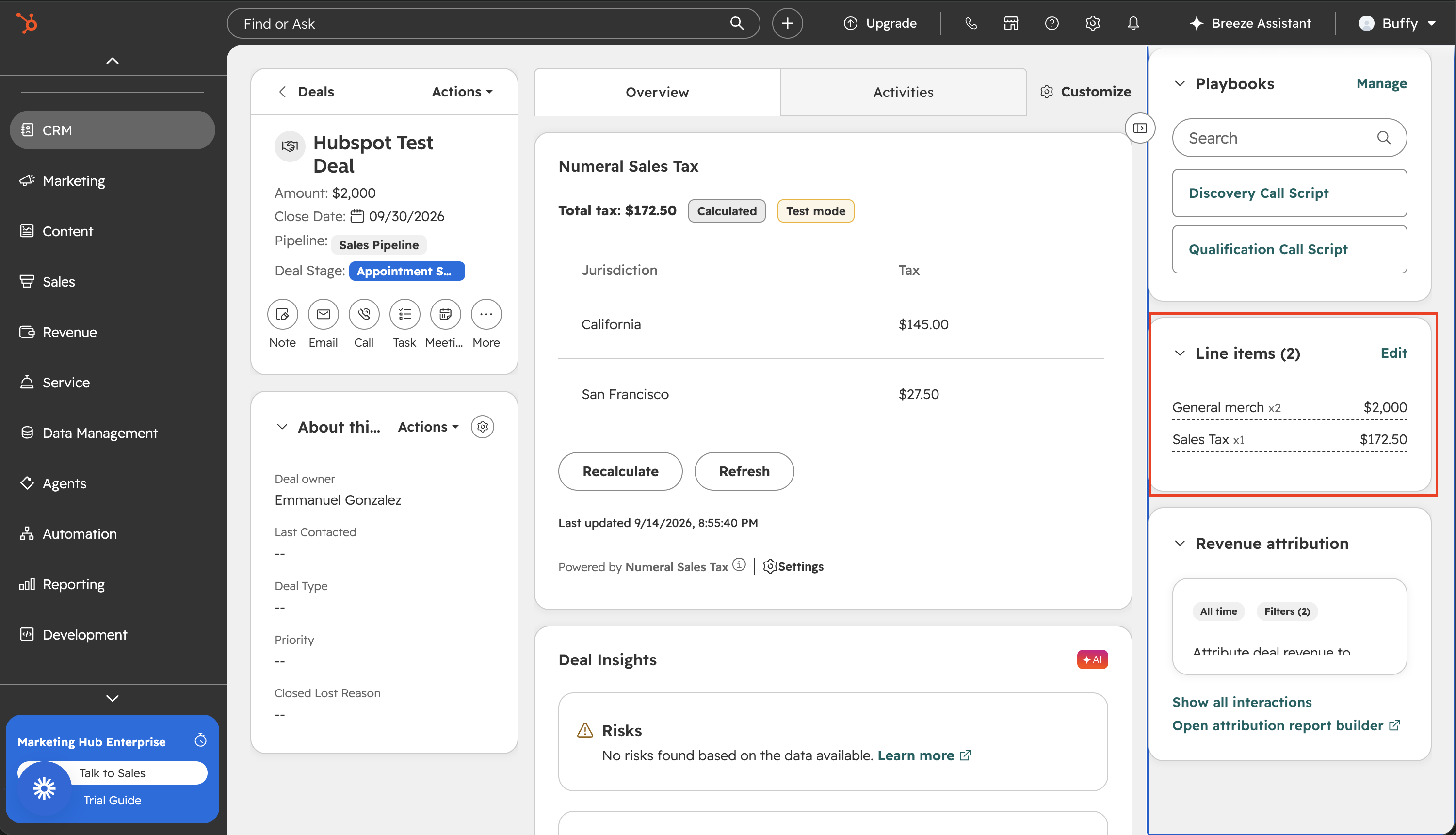Click the search magnifier in Find or Ask
1456x835 pixels.
tap(737, 23)
